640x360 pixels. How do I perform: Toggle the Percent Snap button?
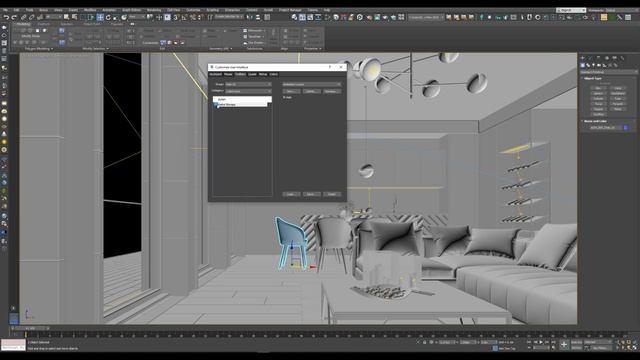pos(193,18)
